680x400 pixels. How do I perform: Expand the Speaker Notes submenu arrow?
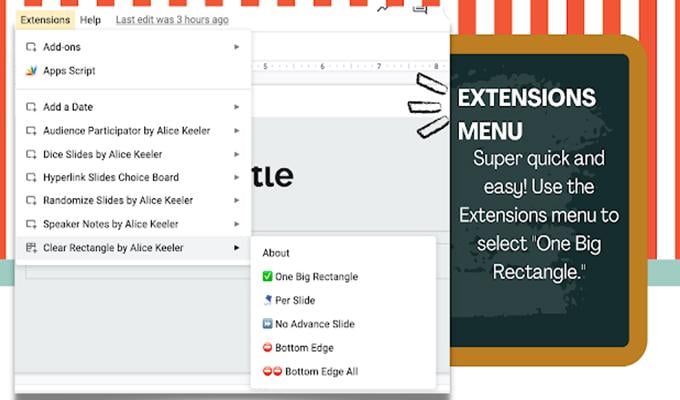coord(237,224)
